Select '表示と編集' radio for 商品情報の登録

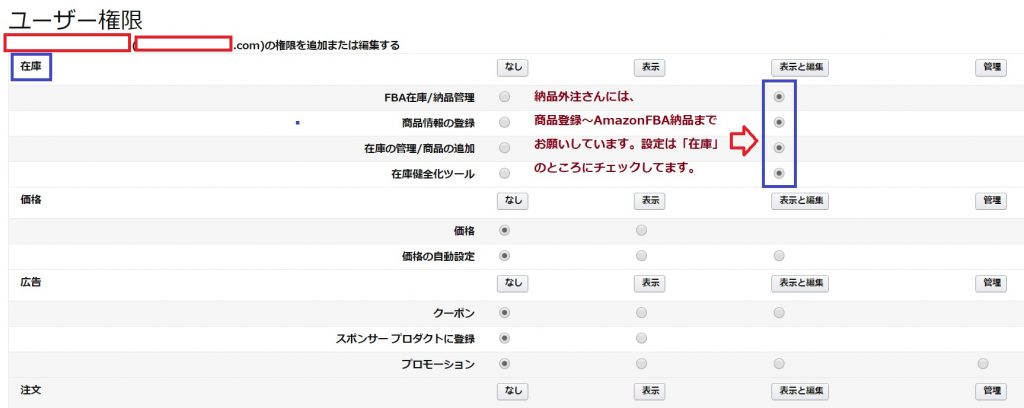pyautogui.click(x=778, y=122)
